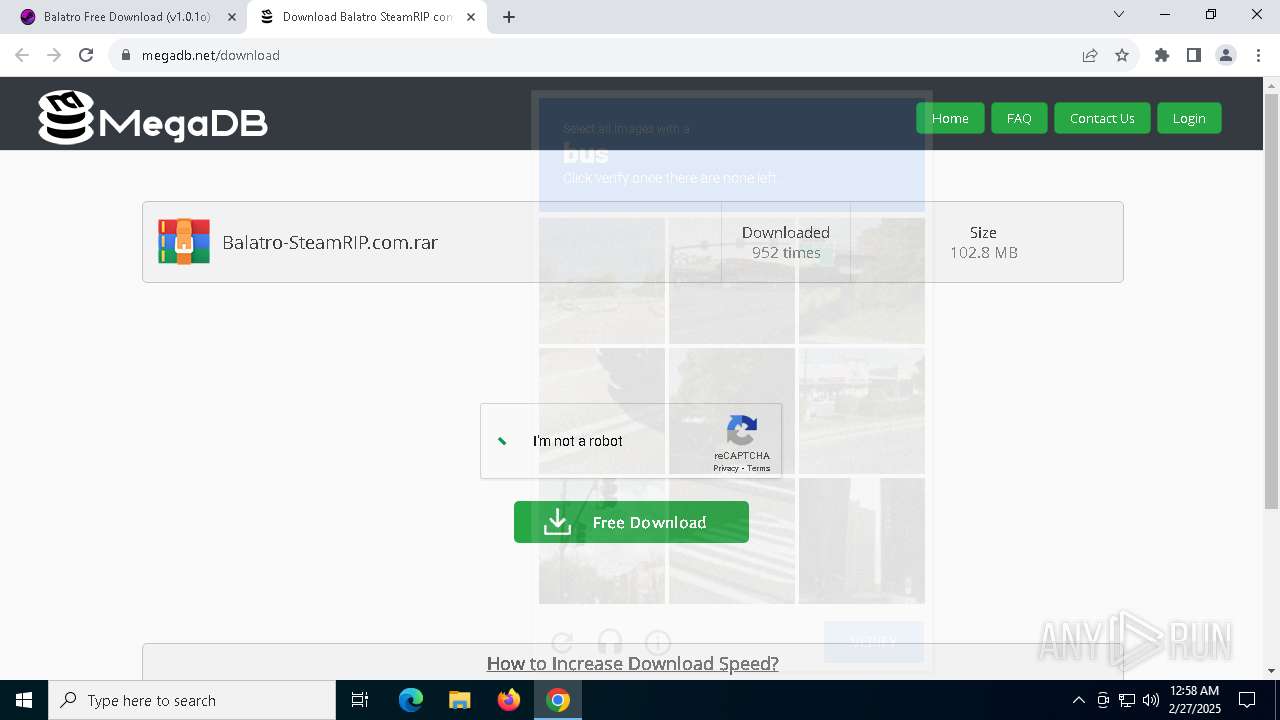Open Task View on the taskbar
1280x720 pixels.
point(360,700)
